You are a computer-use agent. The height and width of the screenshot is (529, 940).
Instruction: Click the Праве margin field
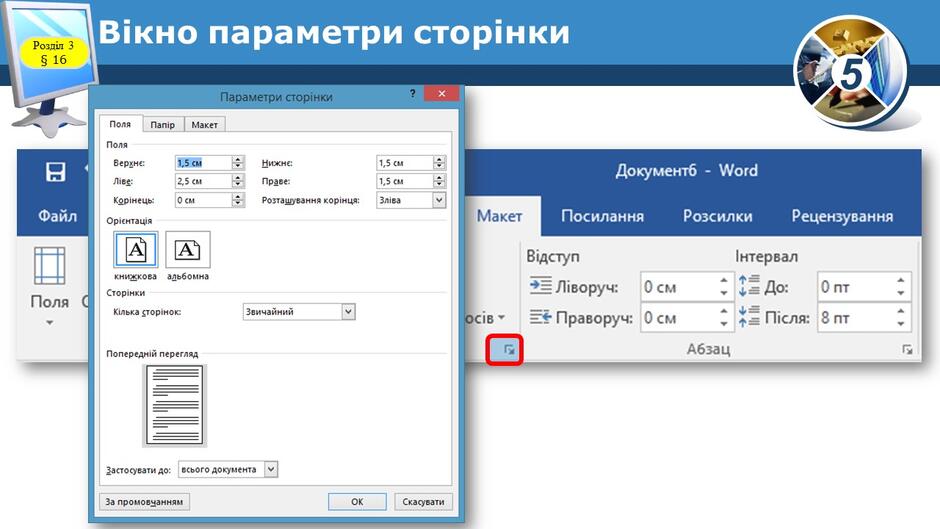click(404, 181)
